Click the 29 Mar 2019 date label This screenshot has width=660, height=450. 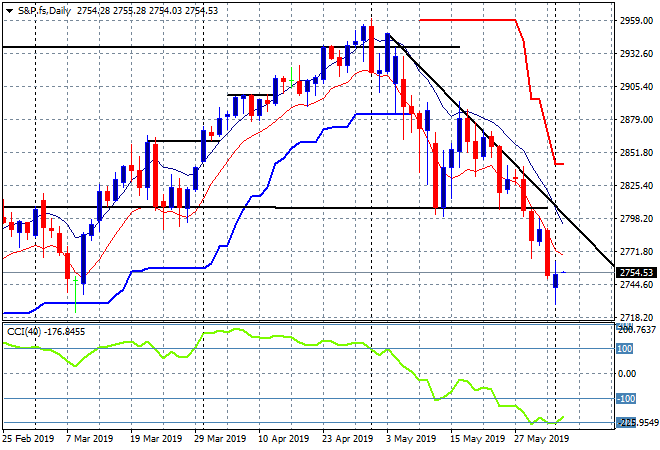coord(220,439)
